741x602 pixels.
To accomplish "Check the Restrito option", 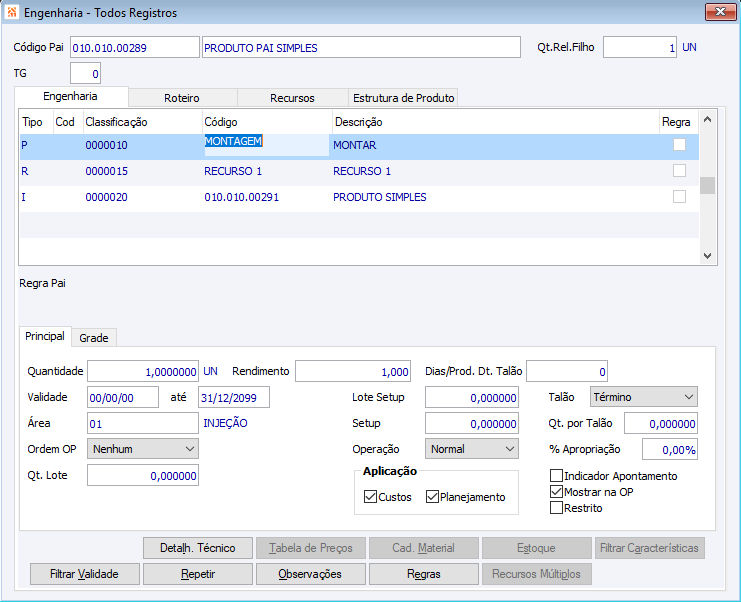I will coord(557,508).
